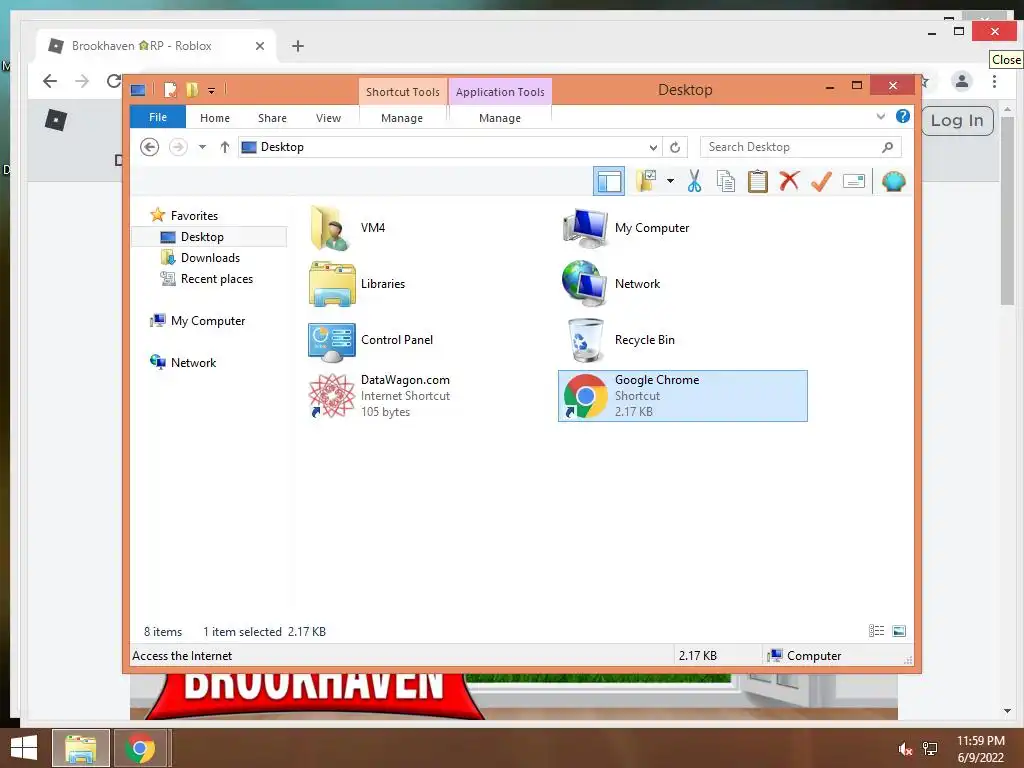
Task: Select the Recycle Bin icon
Action: [x=585, y=340]
